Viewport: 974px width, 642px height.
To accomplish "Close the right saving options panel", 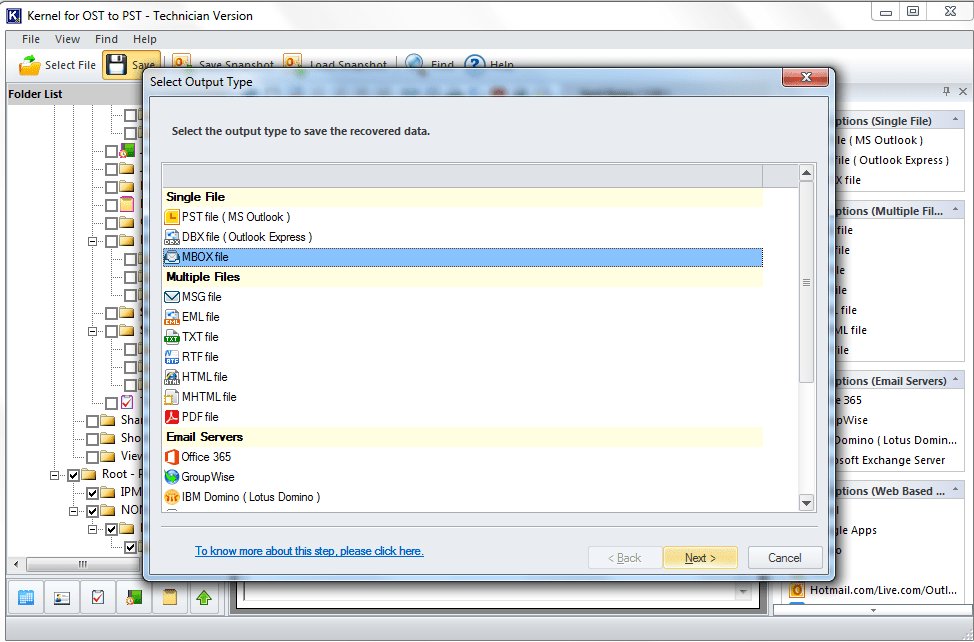I will click(963, 91).
